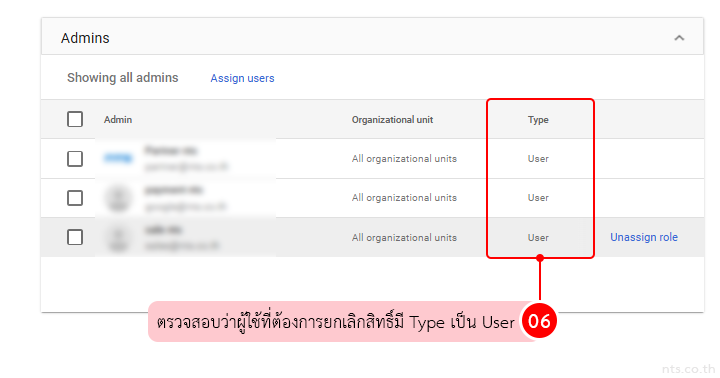Click the second admin's avatar picture

click(118, 198)
